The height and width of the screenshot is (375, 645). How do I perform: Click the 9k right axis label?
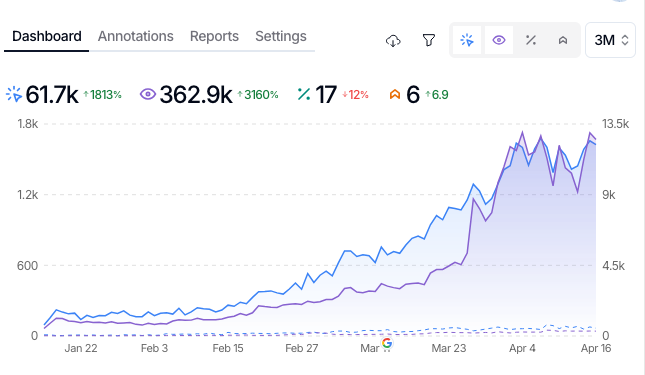(609, 194)
